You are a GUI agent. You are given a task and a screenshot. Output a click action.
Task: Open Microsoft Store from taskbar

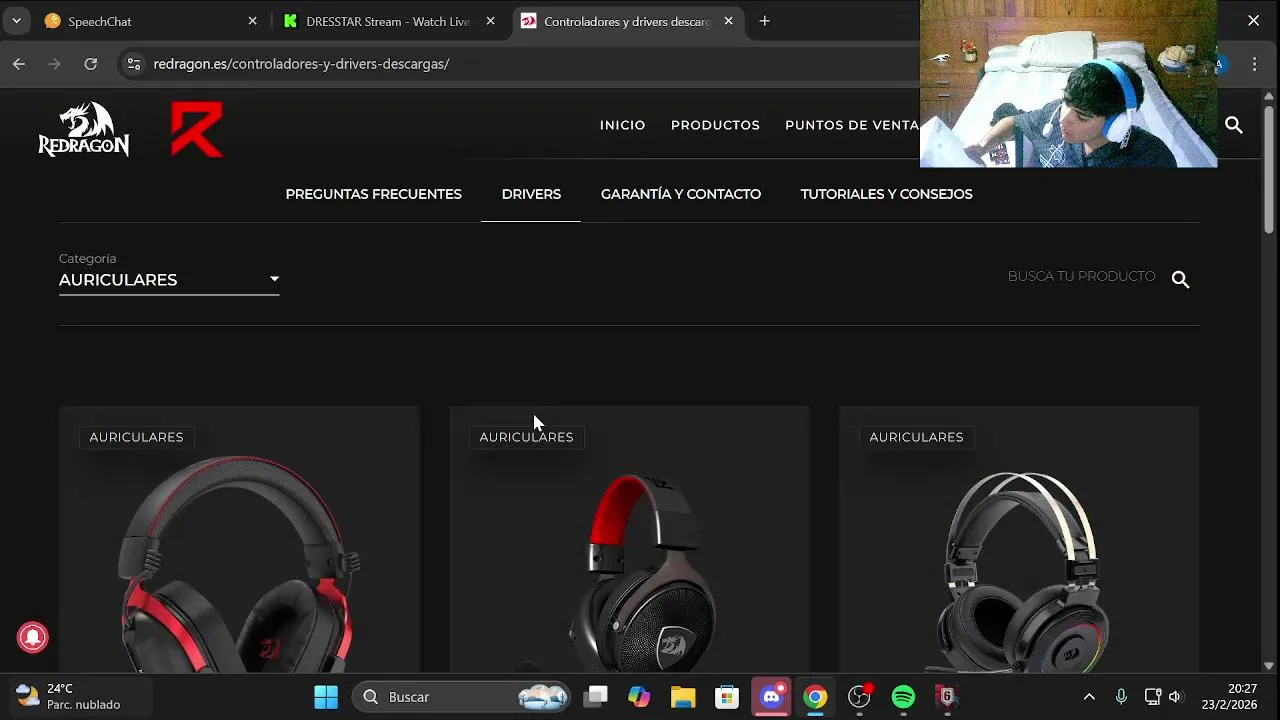click(727, 697)
